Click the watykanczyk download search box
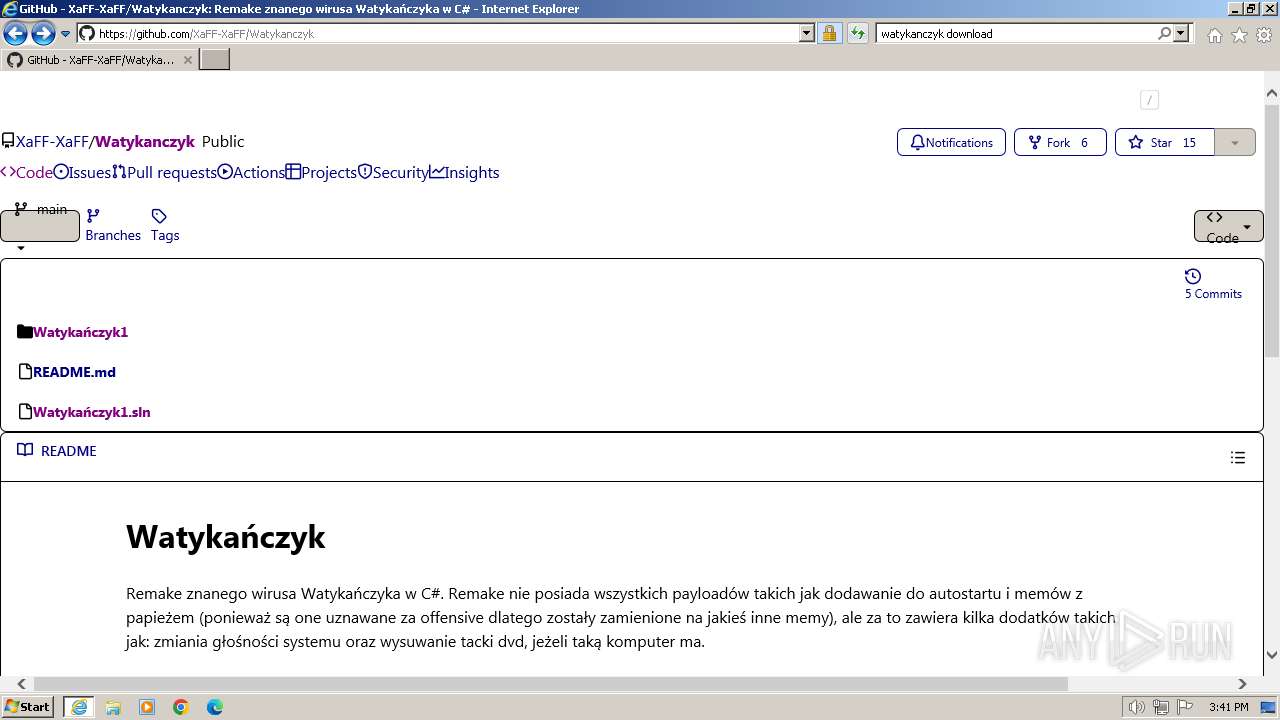The image size is (1280, 720). point(1016,33)
